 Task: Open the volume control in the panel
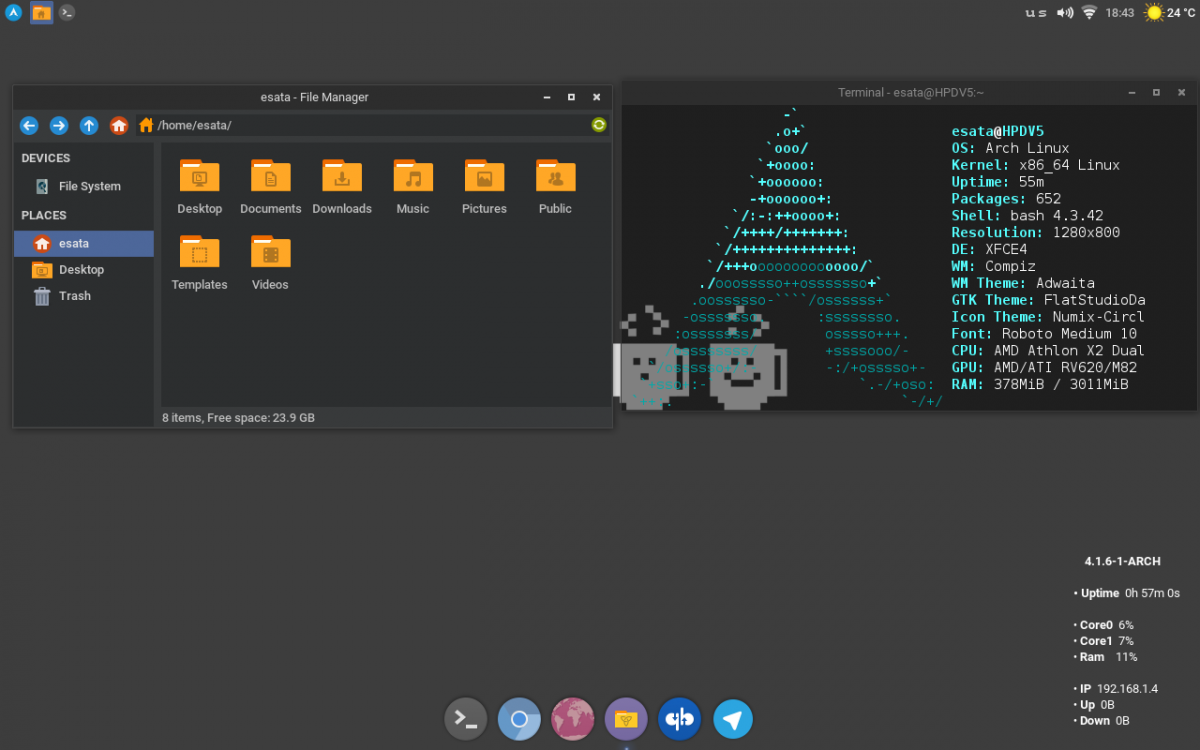(1065, 13)
